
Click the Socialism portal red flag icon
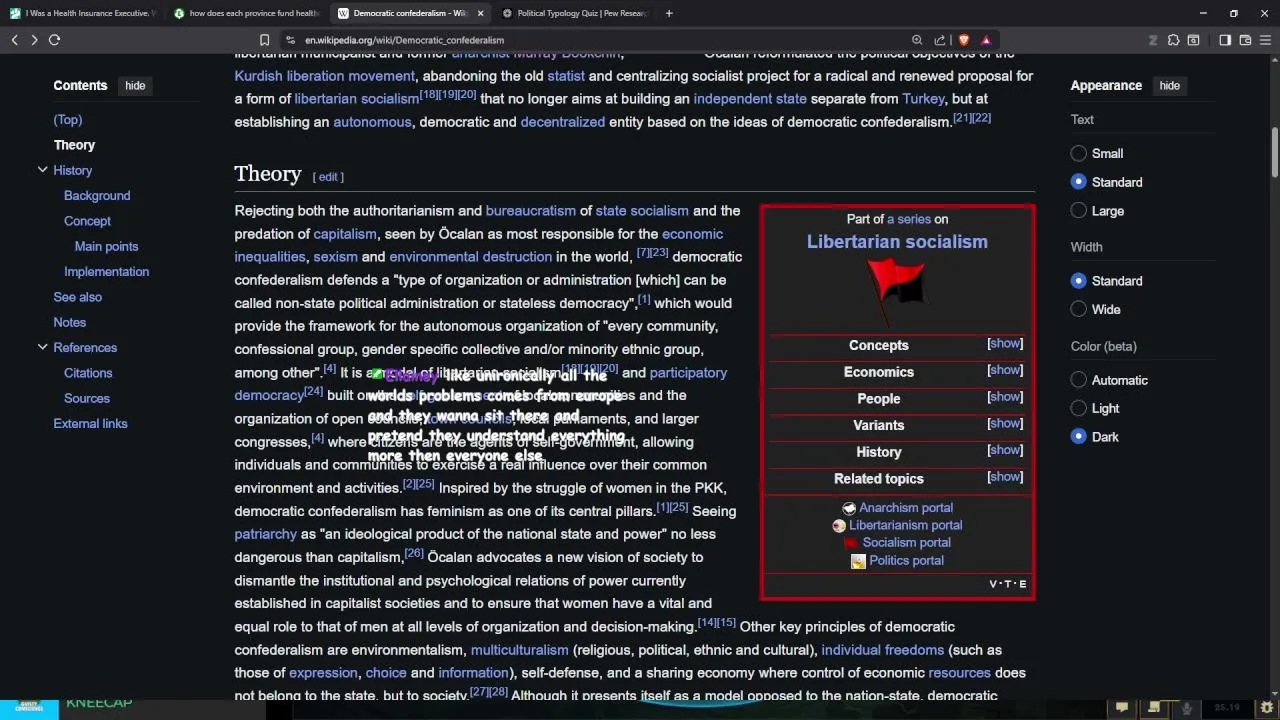(851, 543)
